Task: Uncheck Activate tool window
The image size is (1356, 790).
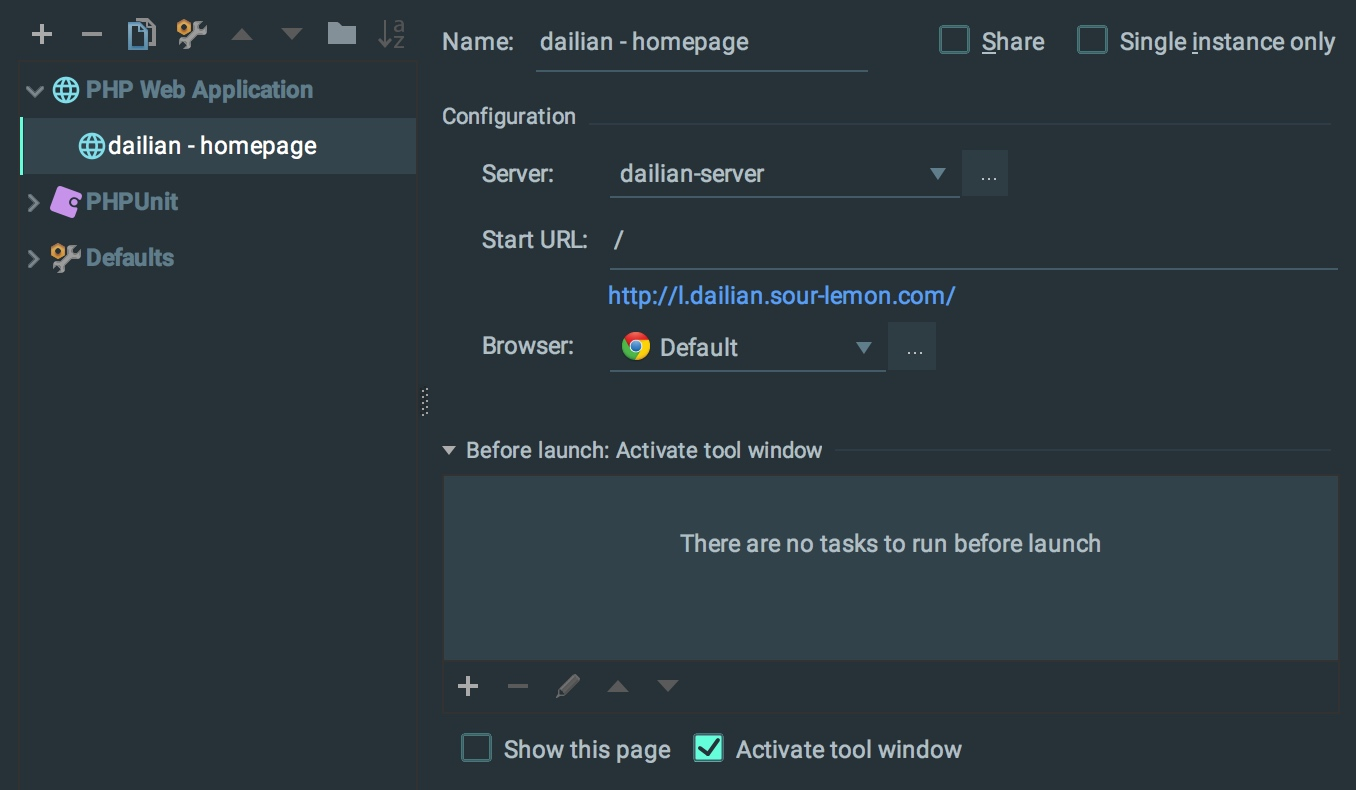Action: coord(708,749)
